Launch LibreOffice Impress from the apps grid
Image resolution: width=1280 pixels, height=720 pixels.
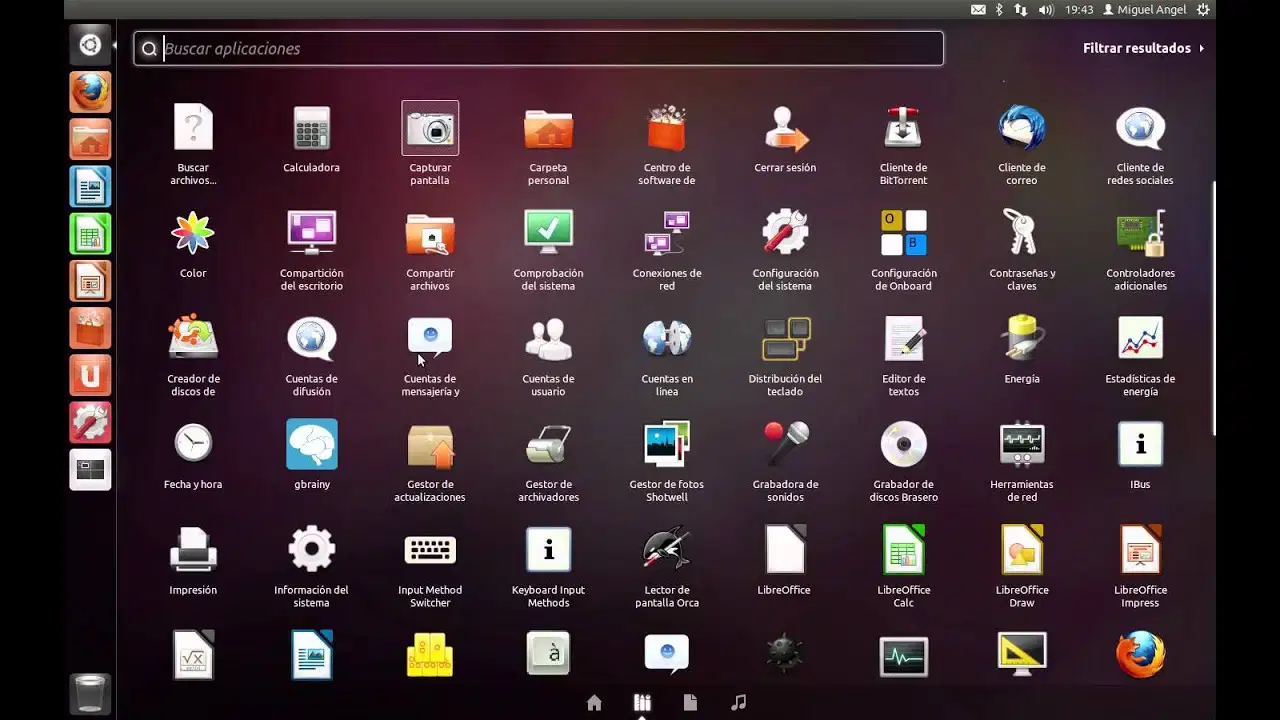pos(1140,550)
